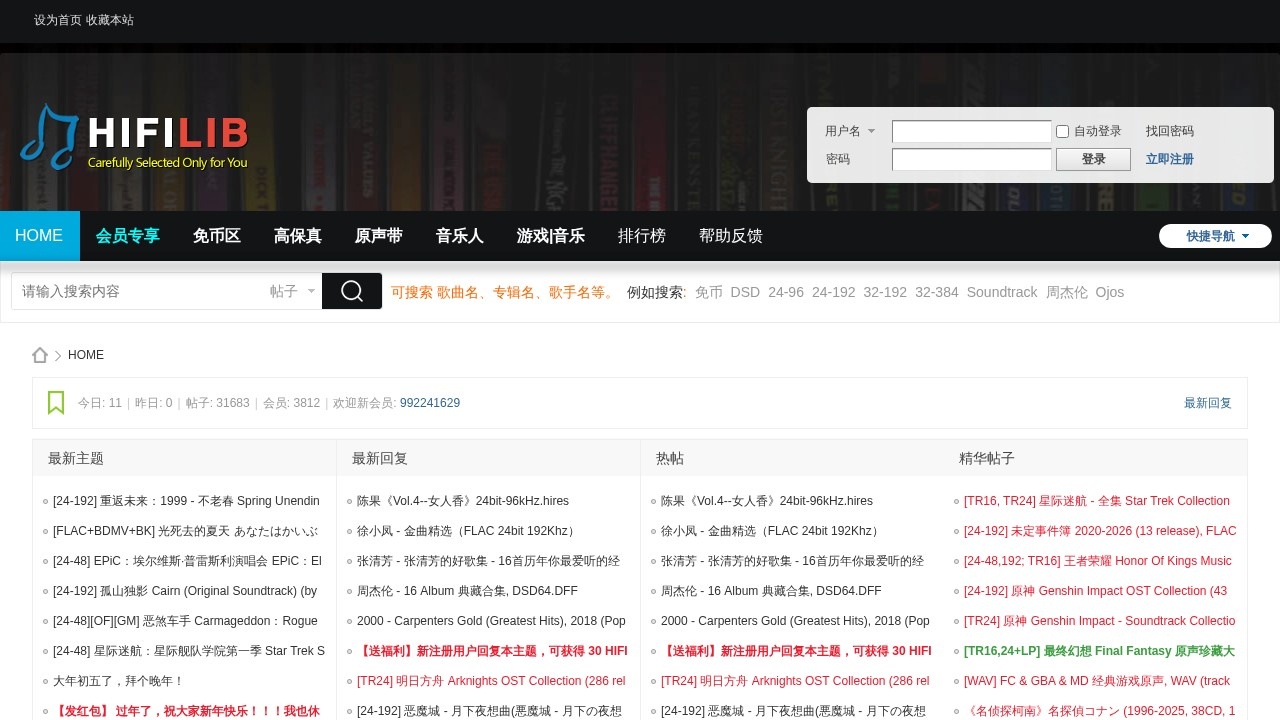1280x720 pixels.
Task: Open the 最新回复 link on the right
Action: [x=1207, y=403]
